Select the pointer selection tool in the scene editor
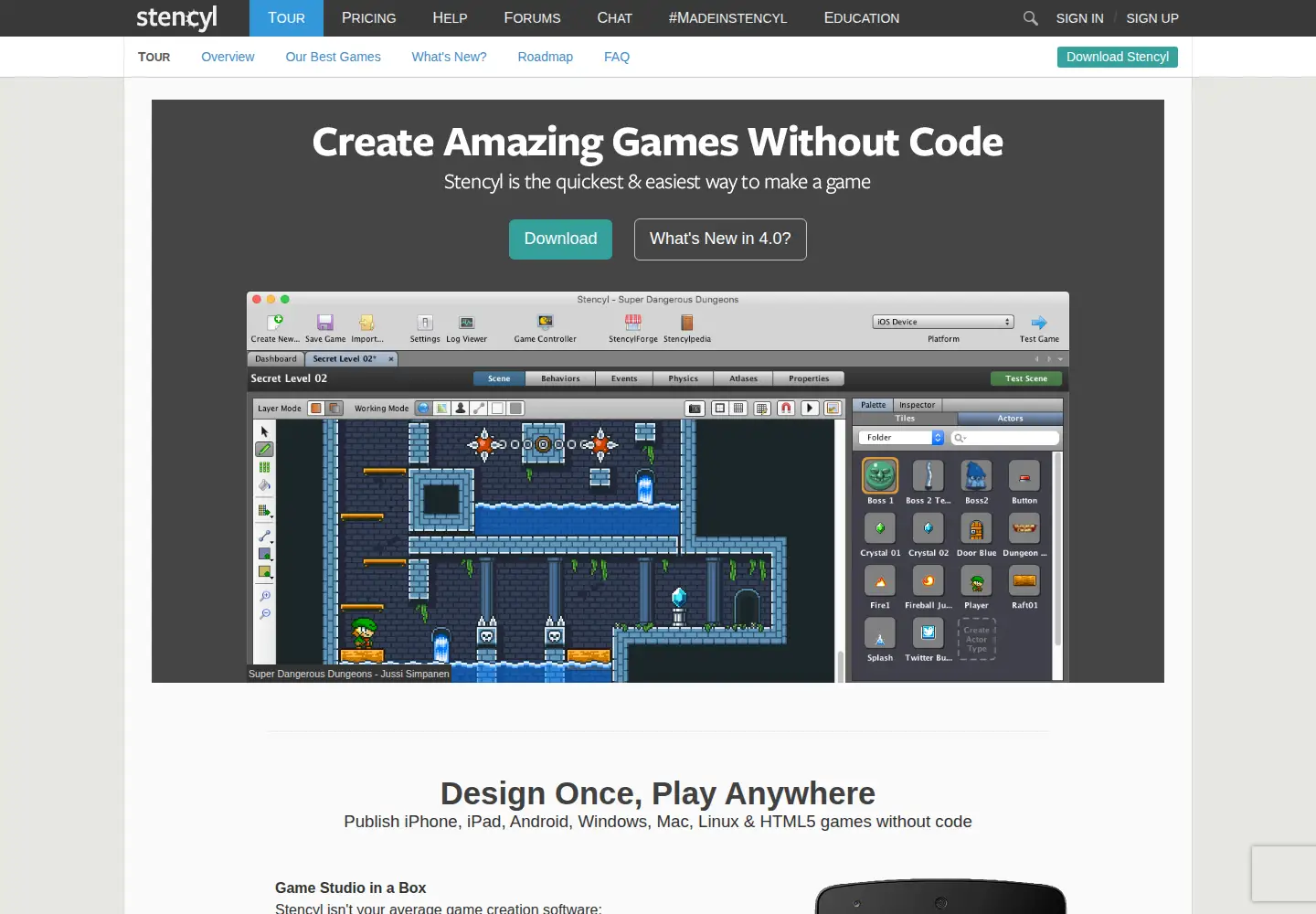The image size is (1316, 914). tap(265, 431)
